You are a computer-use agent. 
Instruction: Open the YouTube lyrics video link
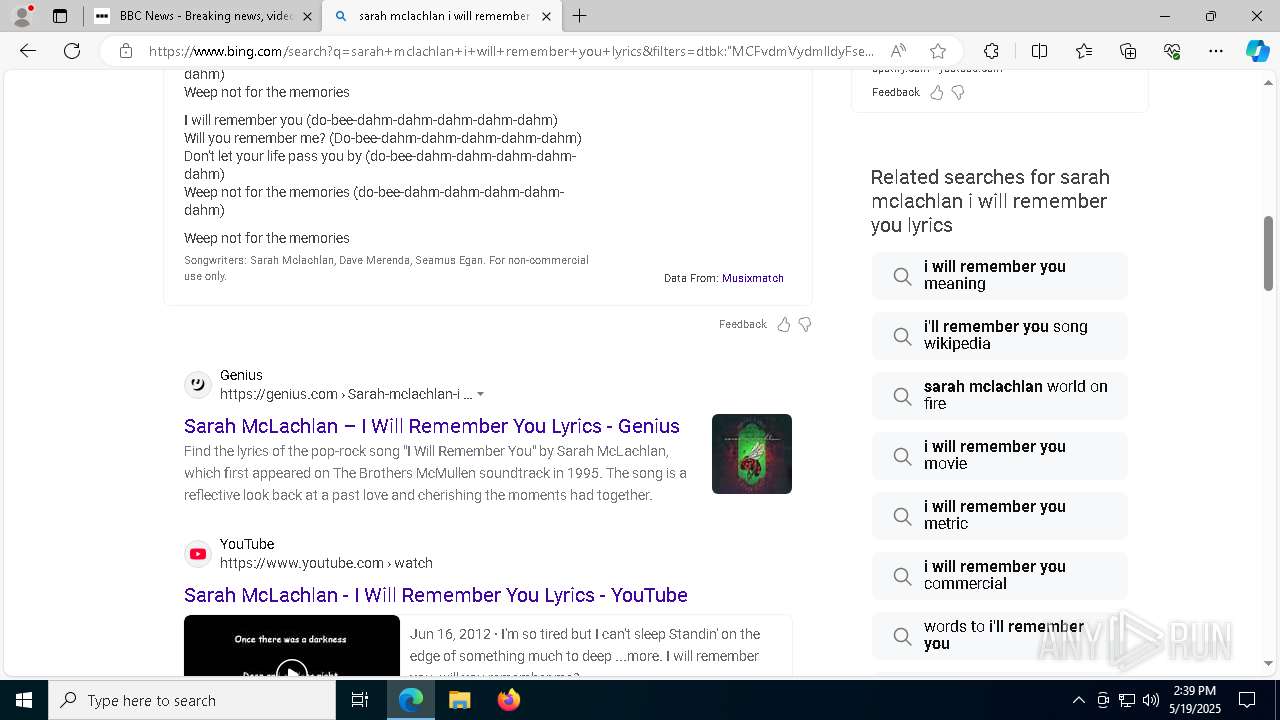pyautogui.click(x=436, y=595)
